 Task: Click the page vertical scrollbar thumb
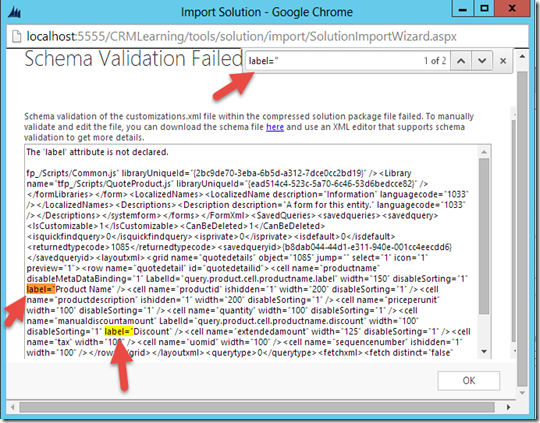tap(522, 229)
